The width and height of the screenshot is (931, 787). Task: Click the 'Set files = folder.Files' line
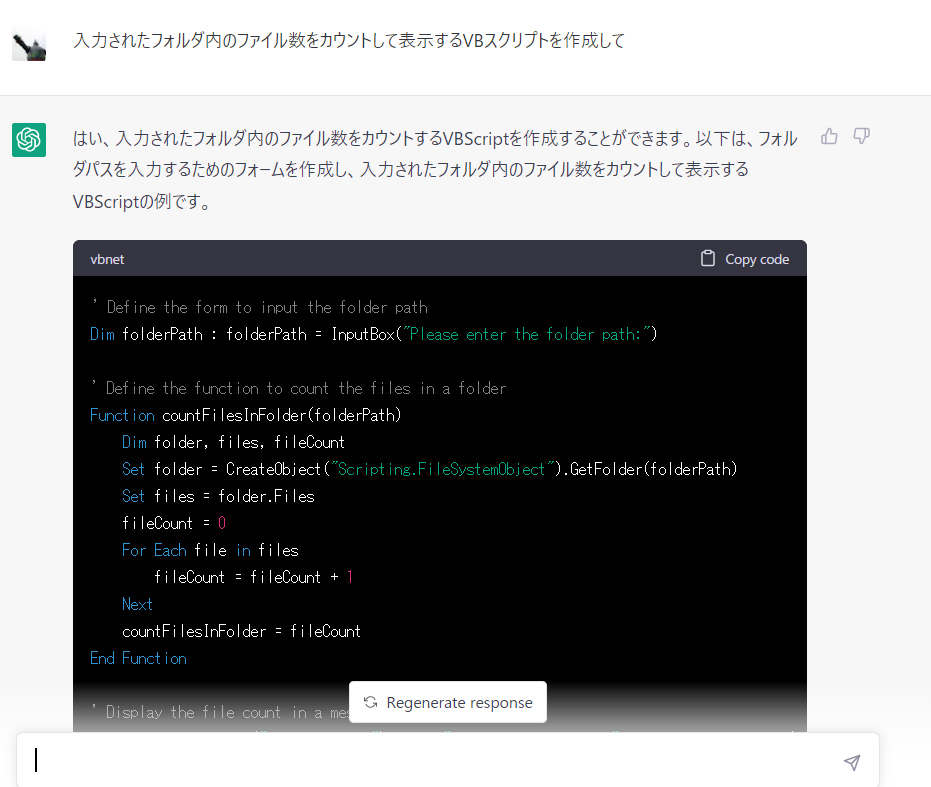pyautogui.click(x=218, y=497)
